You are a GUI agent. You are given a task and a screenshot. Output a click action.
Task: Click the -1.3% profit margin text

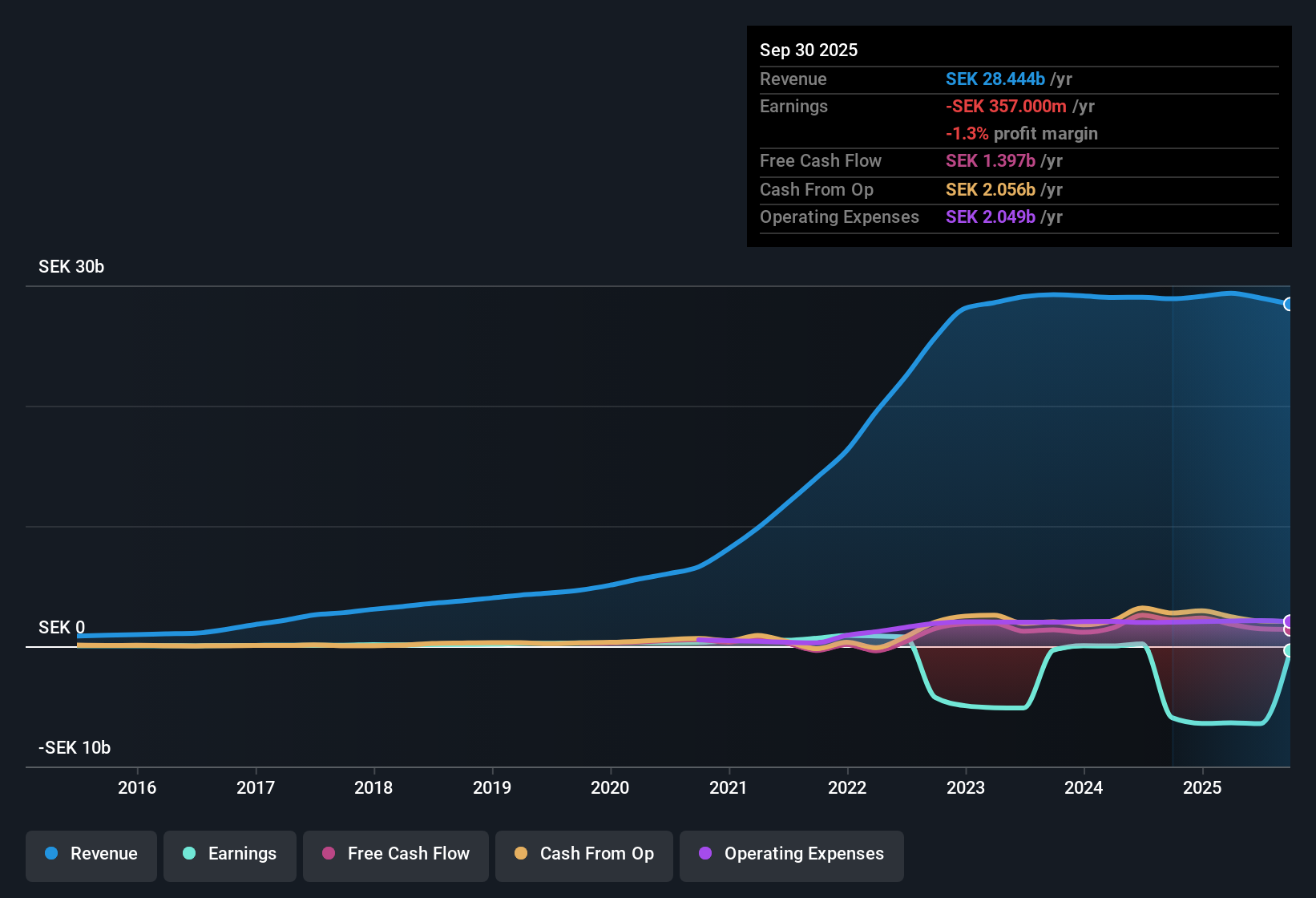(x=1022, y=133)
